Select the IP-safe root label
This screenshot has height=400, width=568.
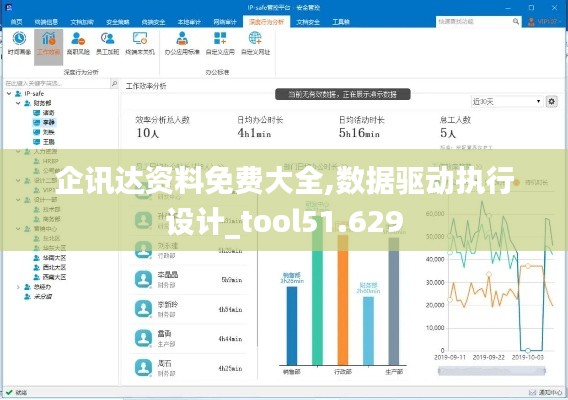pyautogui.click(x=34, y=93)
